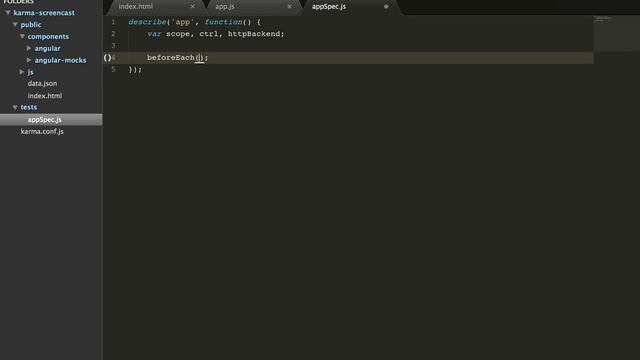
Task: Expand the angular folder arrow
Action: tap(29, 48)
